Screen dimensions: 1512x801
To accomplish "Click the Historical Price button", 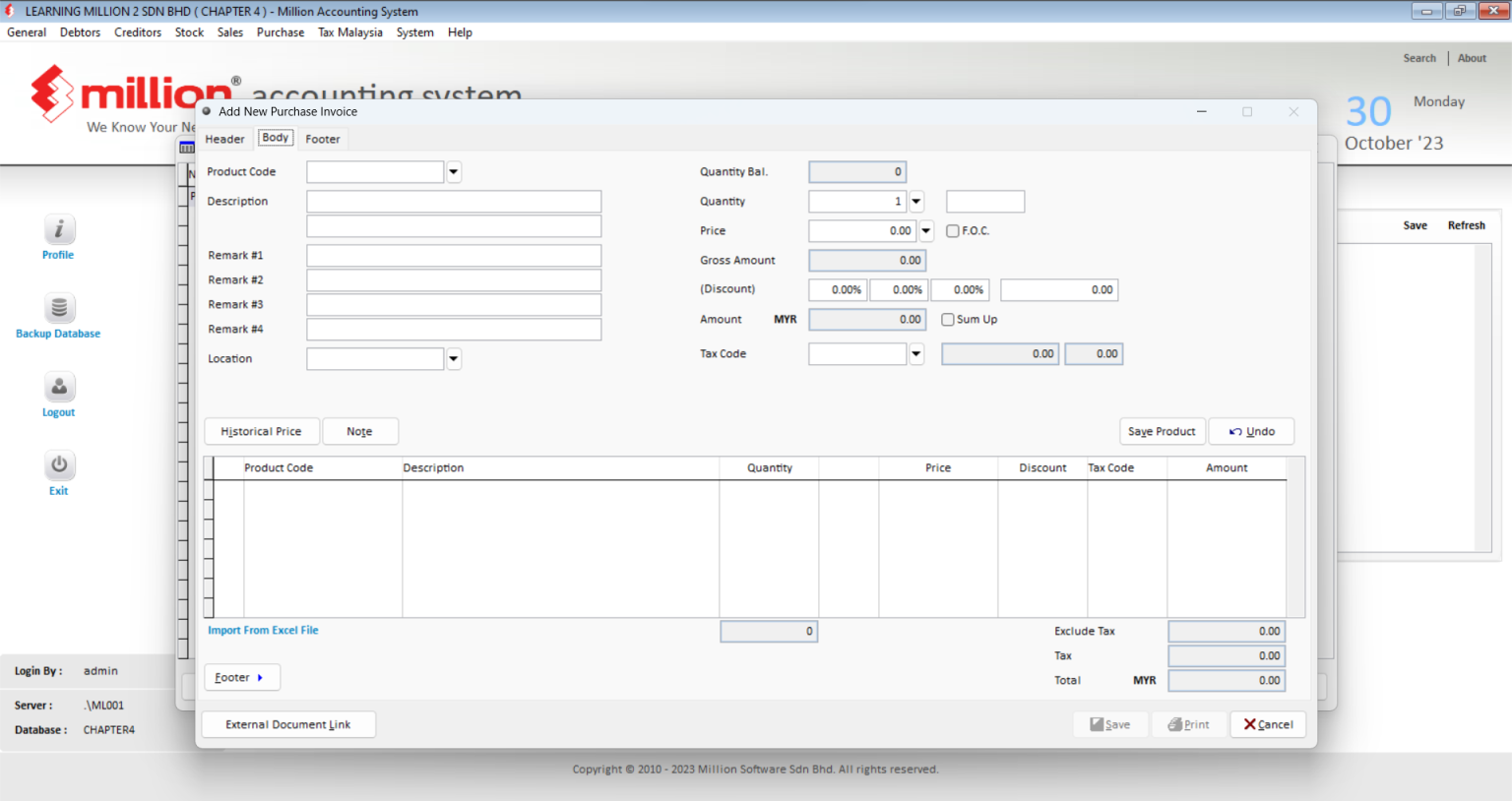I will pos(262,431).
